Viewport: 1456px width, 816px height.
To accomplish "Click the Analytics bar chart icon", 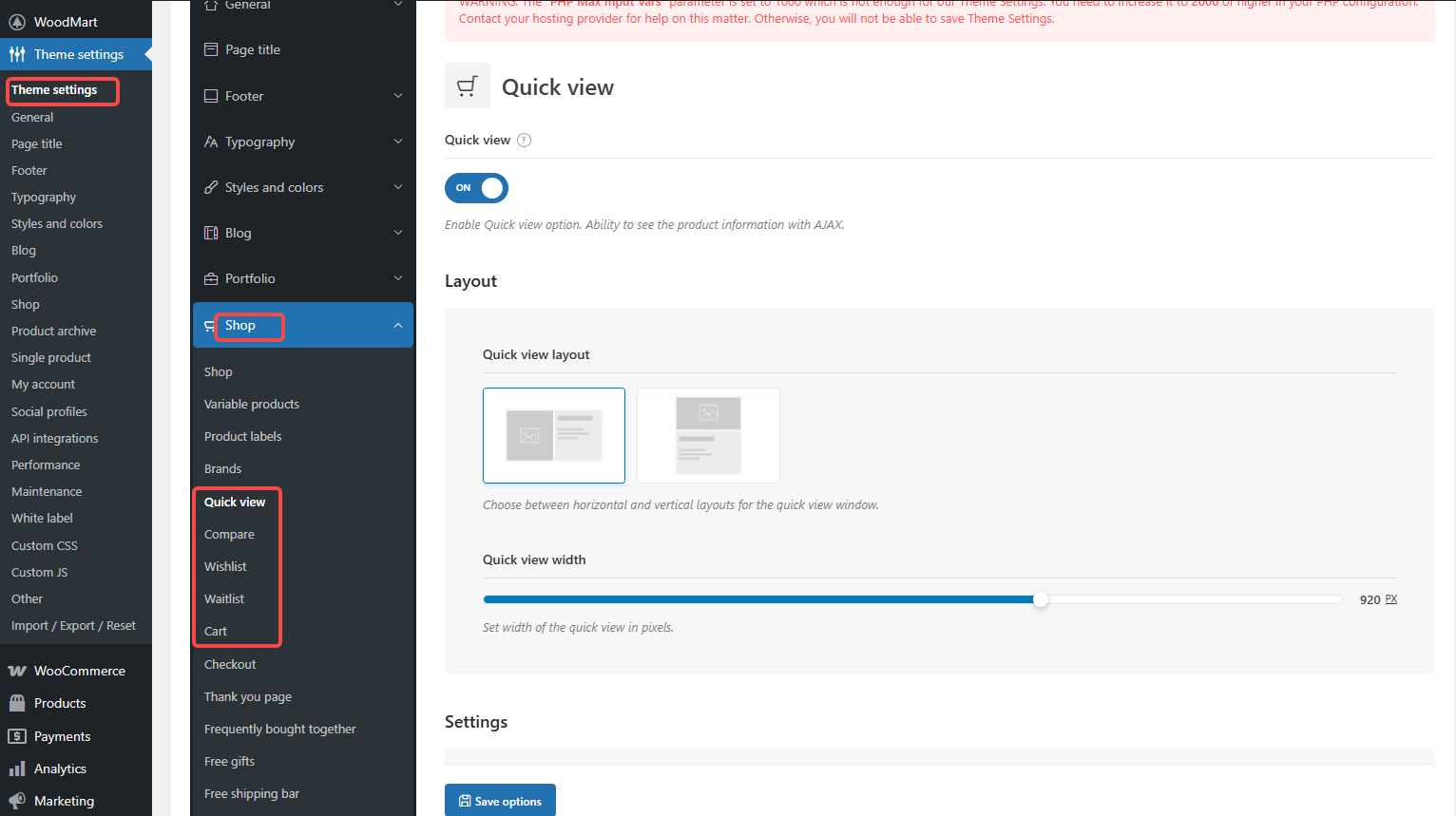I will pos(17,769).
